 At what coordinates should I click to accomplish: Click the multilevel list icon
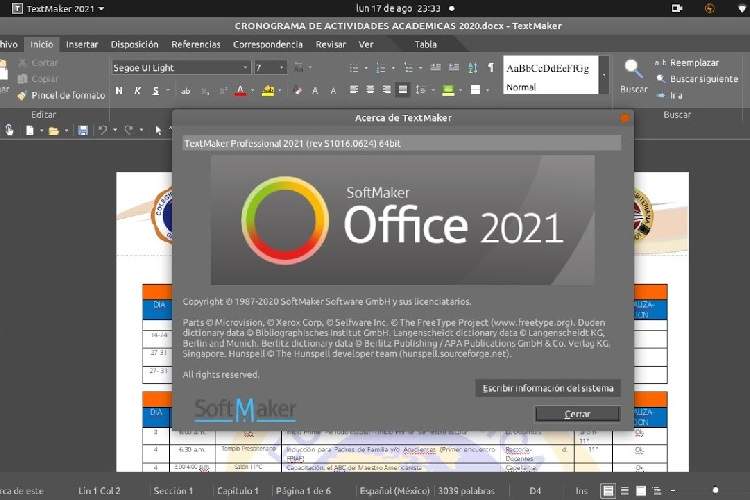(408, 68)
